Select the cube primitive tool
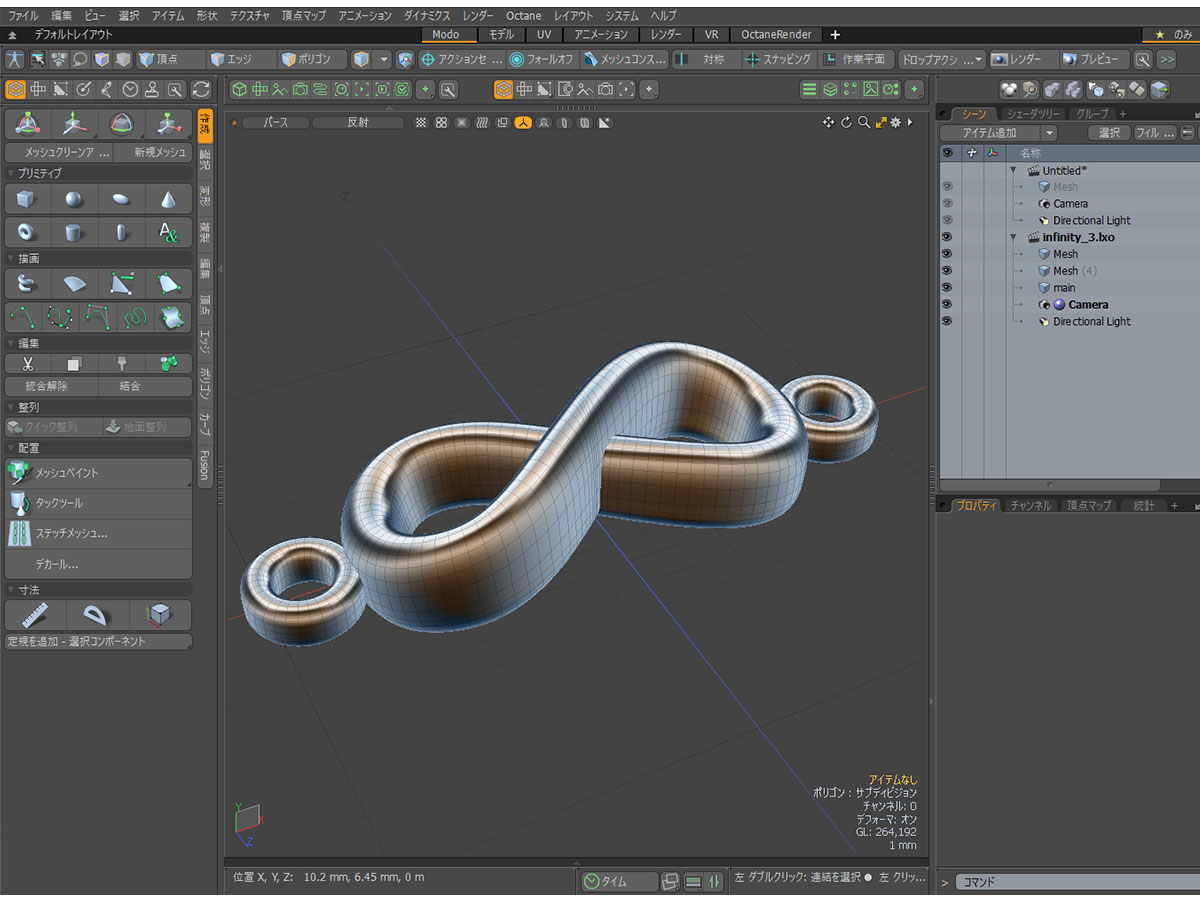 tap(27, 199)
